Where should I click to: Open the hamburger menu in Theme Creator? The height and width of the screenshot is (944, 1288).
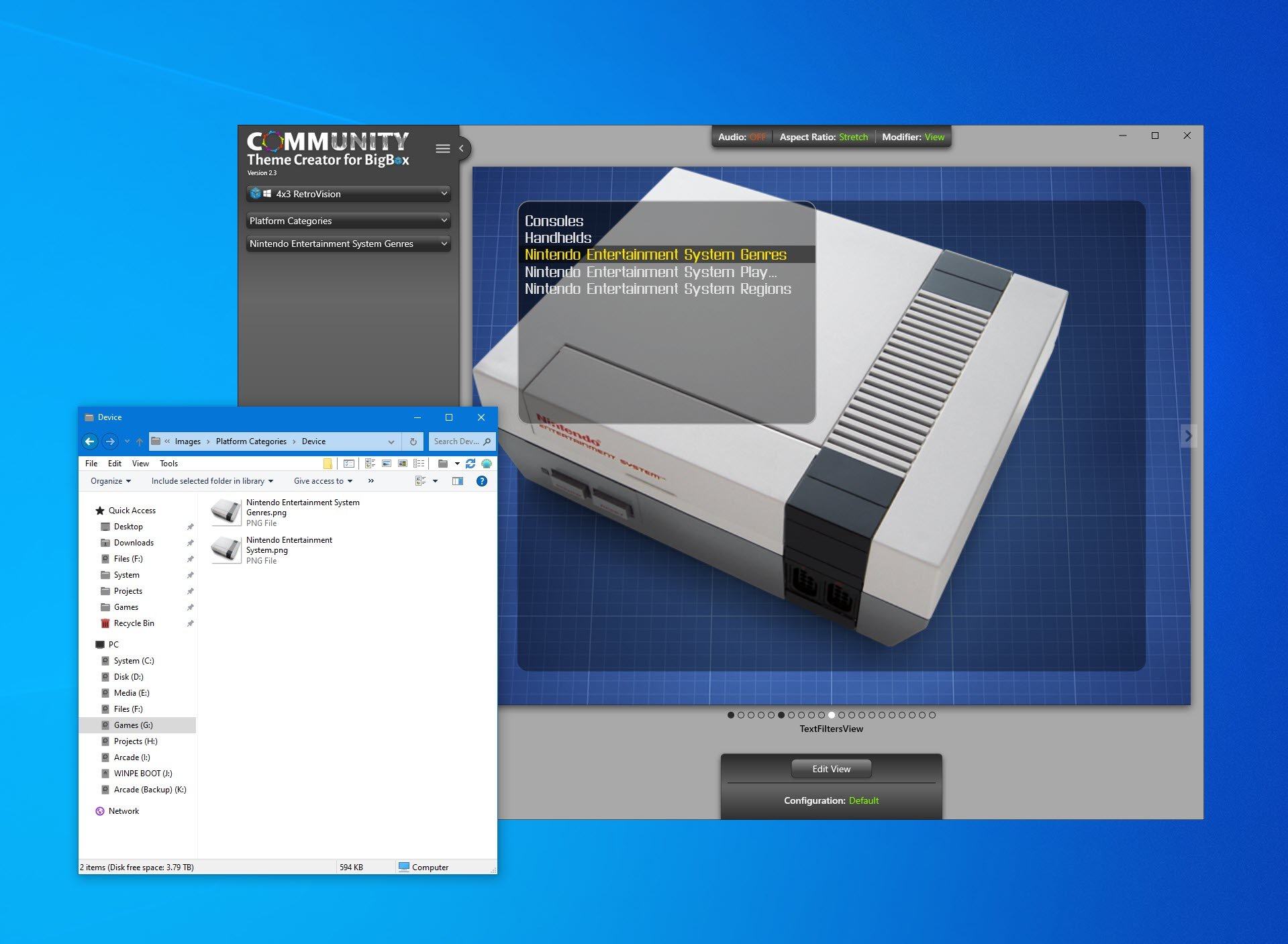[442, 148]
